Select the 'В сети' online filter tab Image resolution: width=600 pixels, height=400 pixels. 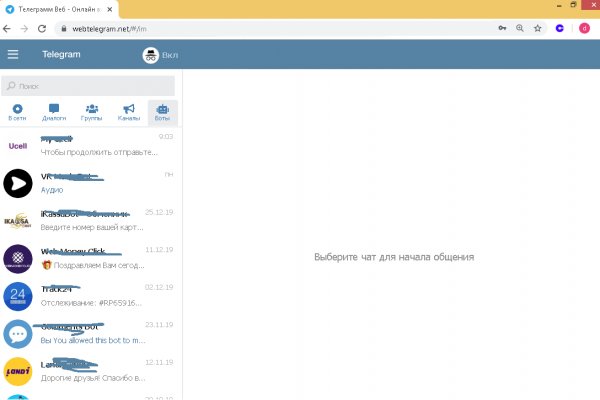coord(18,112)
